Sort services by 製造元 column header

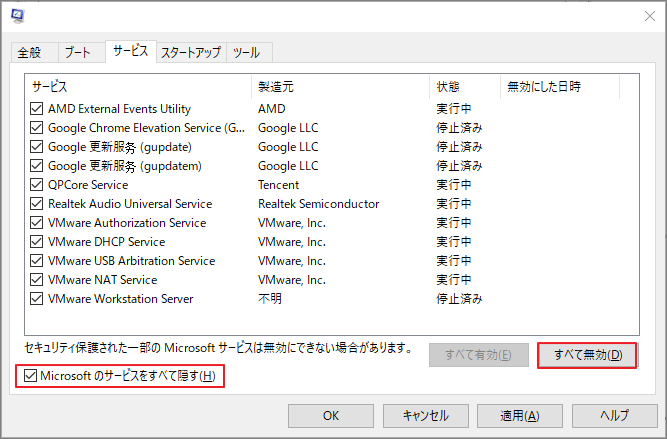340,87
